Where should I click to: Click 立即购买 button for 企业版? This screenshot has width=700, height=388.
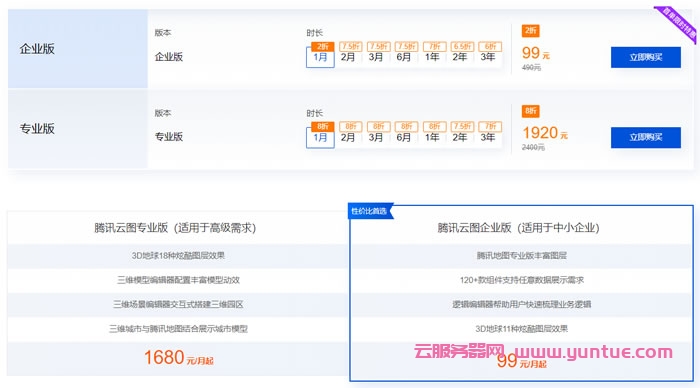(x=646, y=57)
